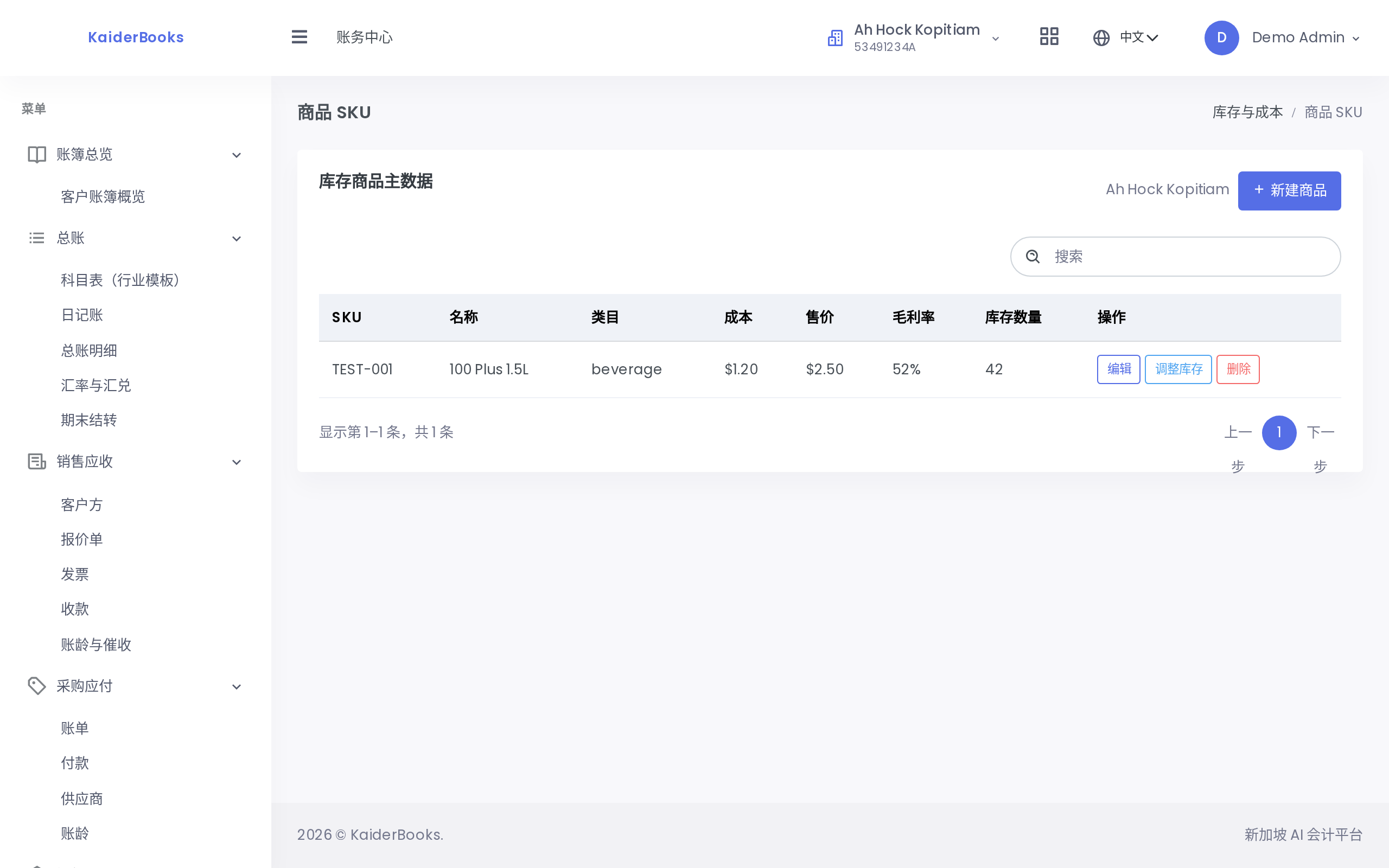
Task: Go to next page with 下一步
Action: pos(1320,449)
